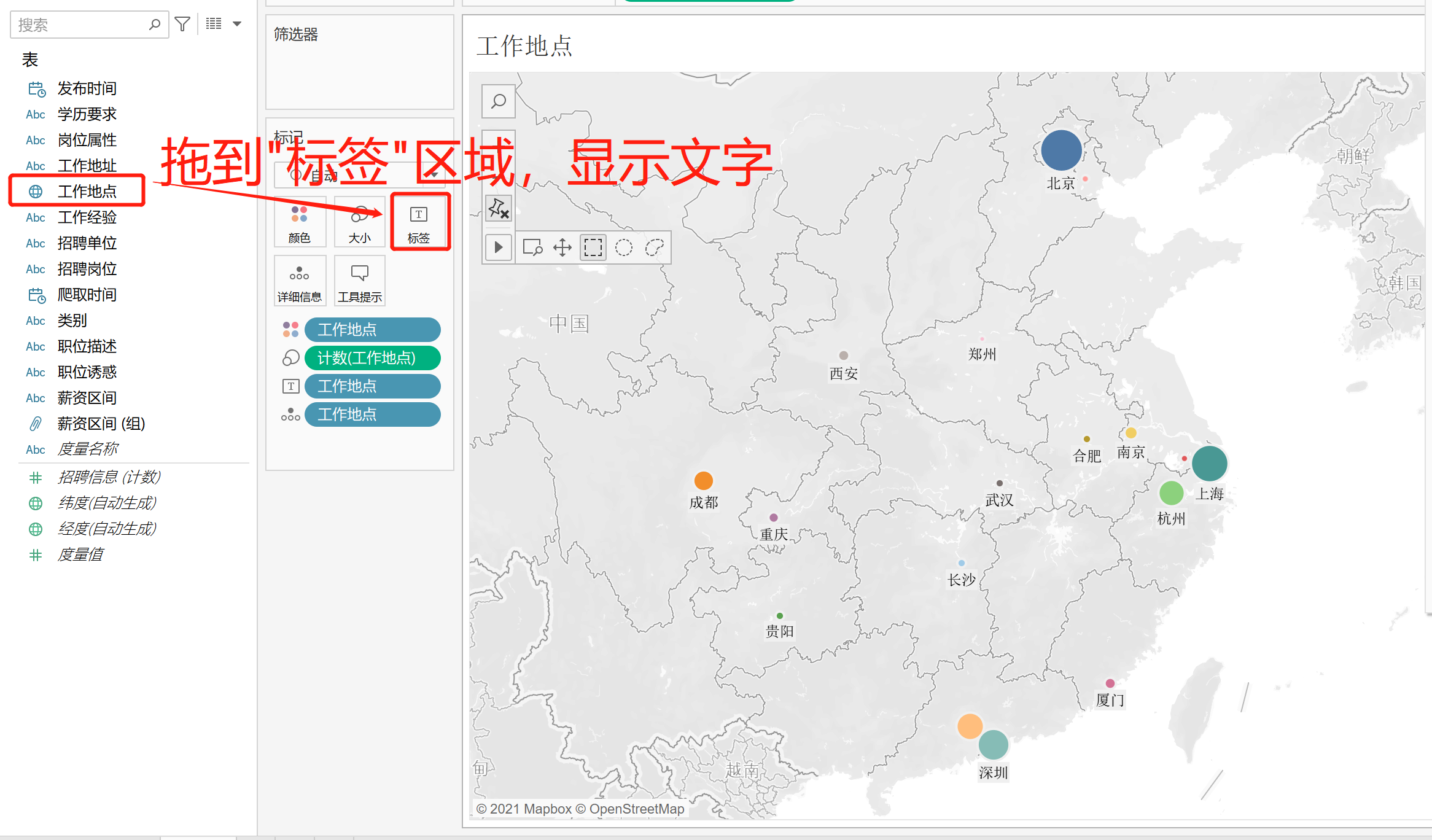Click the 颜色 marks card button
Screen dimensions: 1432x840
tap(300, 223)
